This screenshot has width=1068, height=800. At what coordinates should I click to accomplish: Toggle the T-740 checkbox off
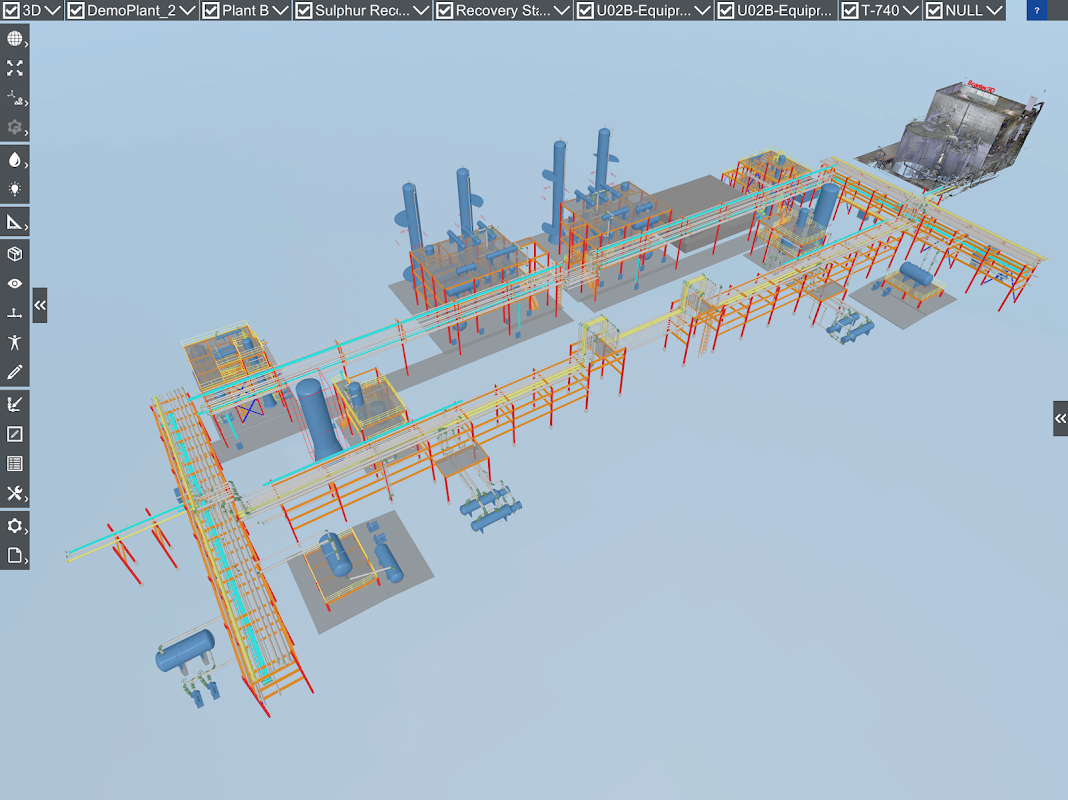tap(850, 10)
